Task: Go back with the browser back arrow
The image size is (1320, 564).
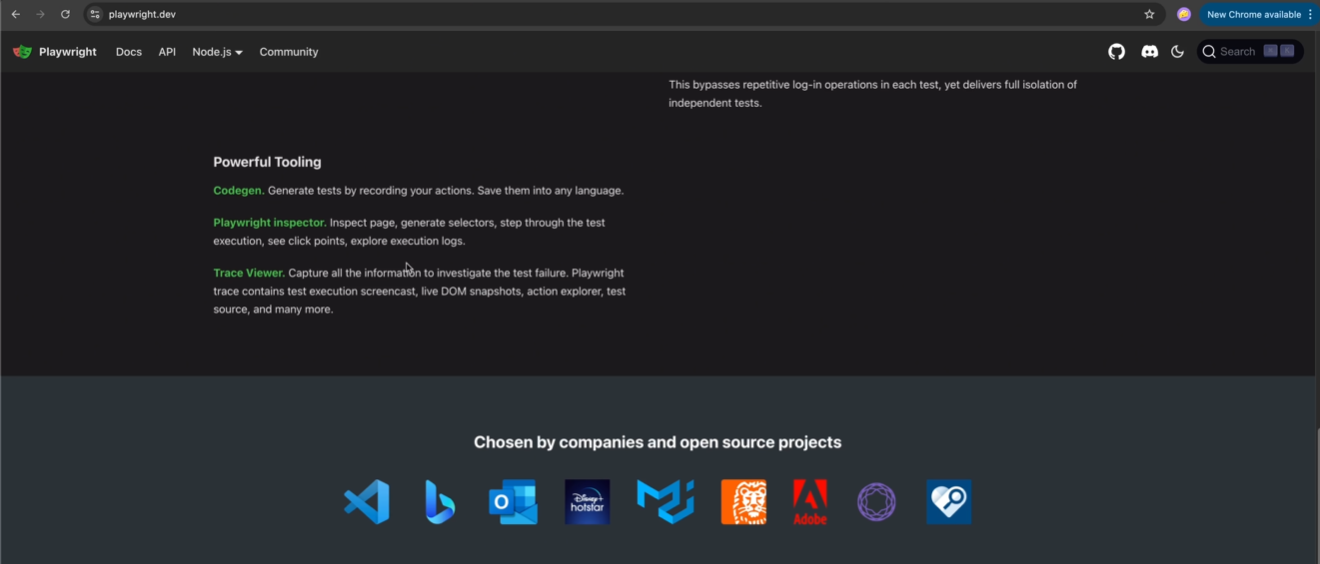Action: coord(16,14)
